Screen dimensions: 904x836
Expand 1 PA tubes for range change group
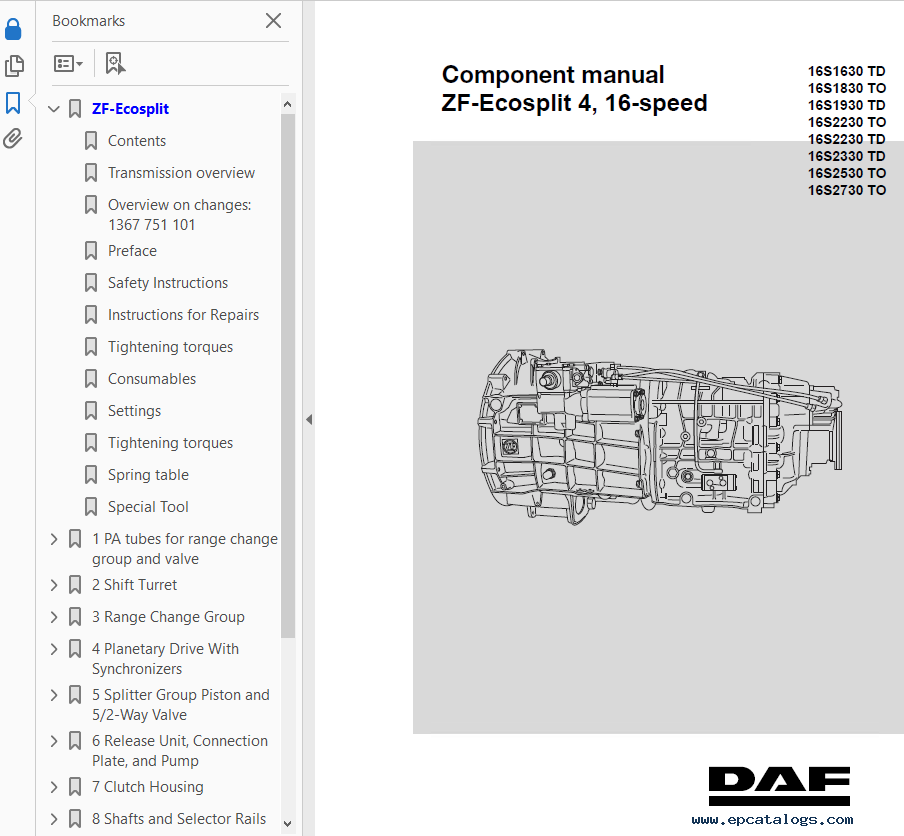click(x=54, y=539)
